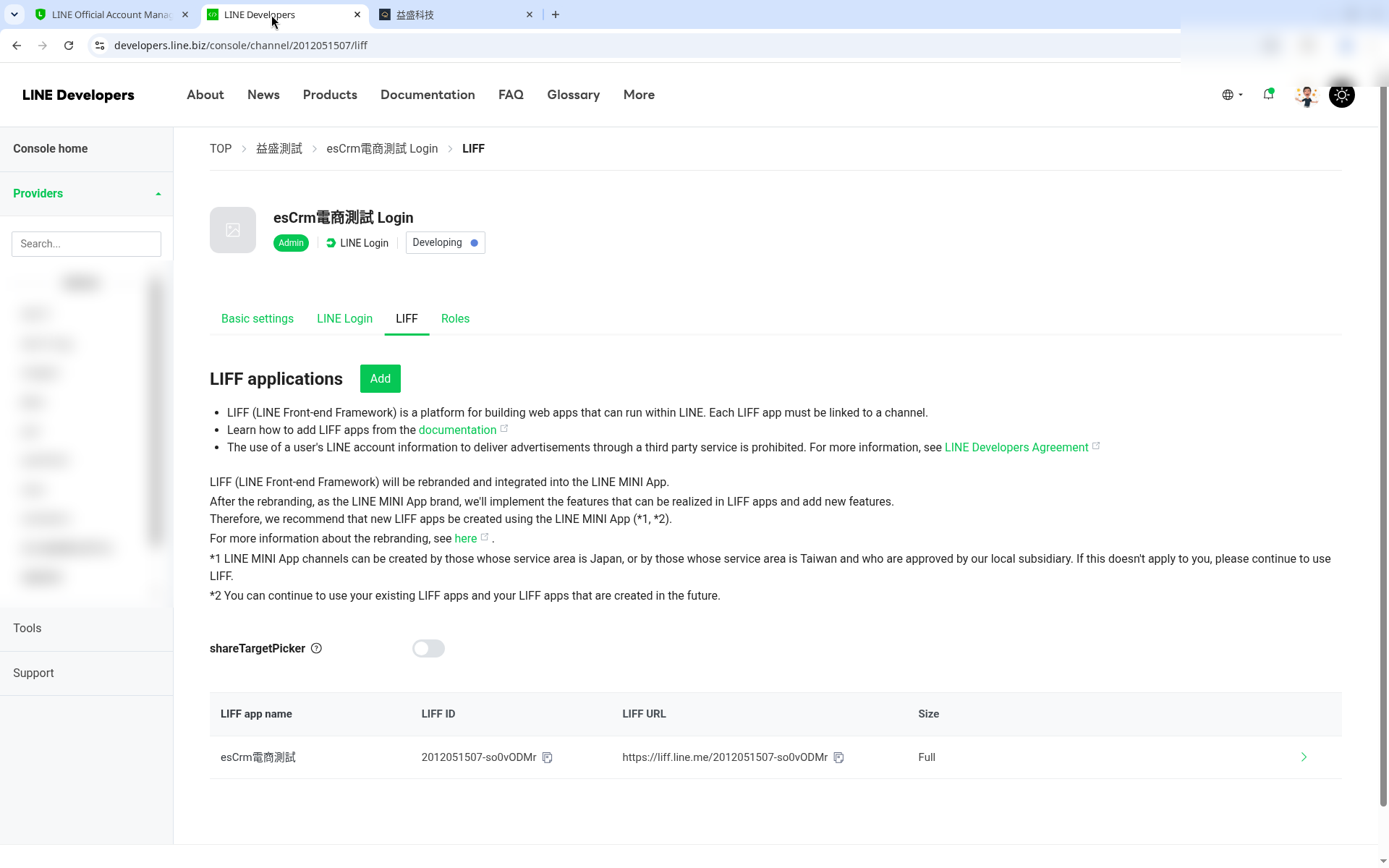Click the LINE Developers logo
This screenshot has width=1389, height=868.
(78, 95)
